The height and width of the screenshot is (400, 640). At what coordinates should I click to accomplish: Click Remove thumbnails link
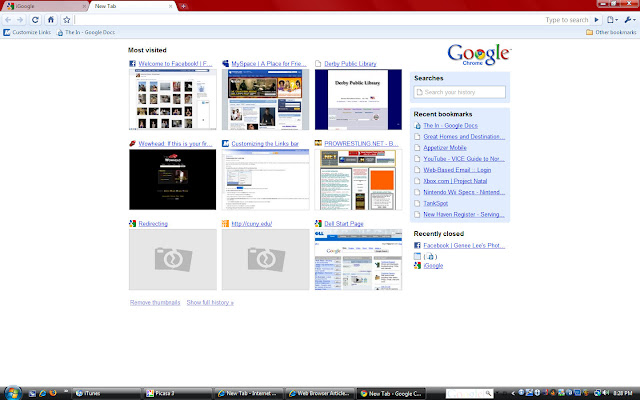coord(155,302)
